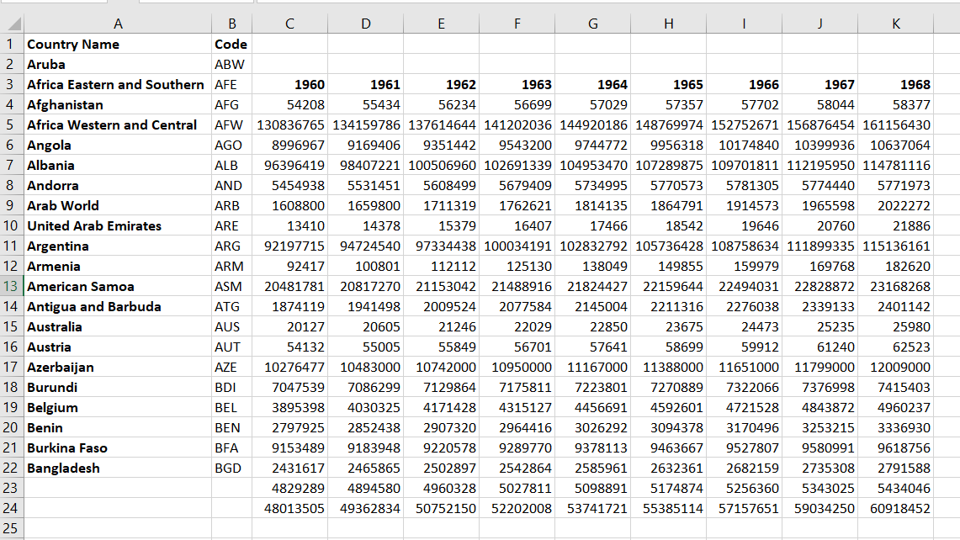Click the 'Burkina Faso' cell
The width and height of the screenshot is (960, 540).
point(118,448)
